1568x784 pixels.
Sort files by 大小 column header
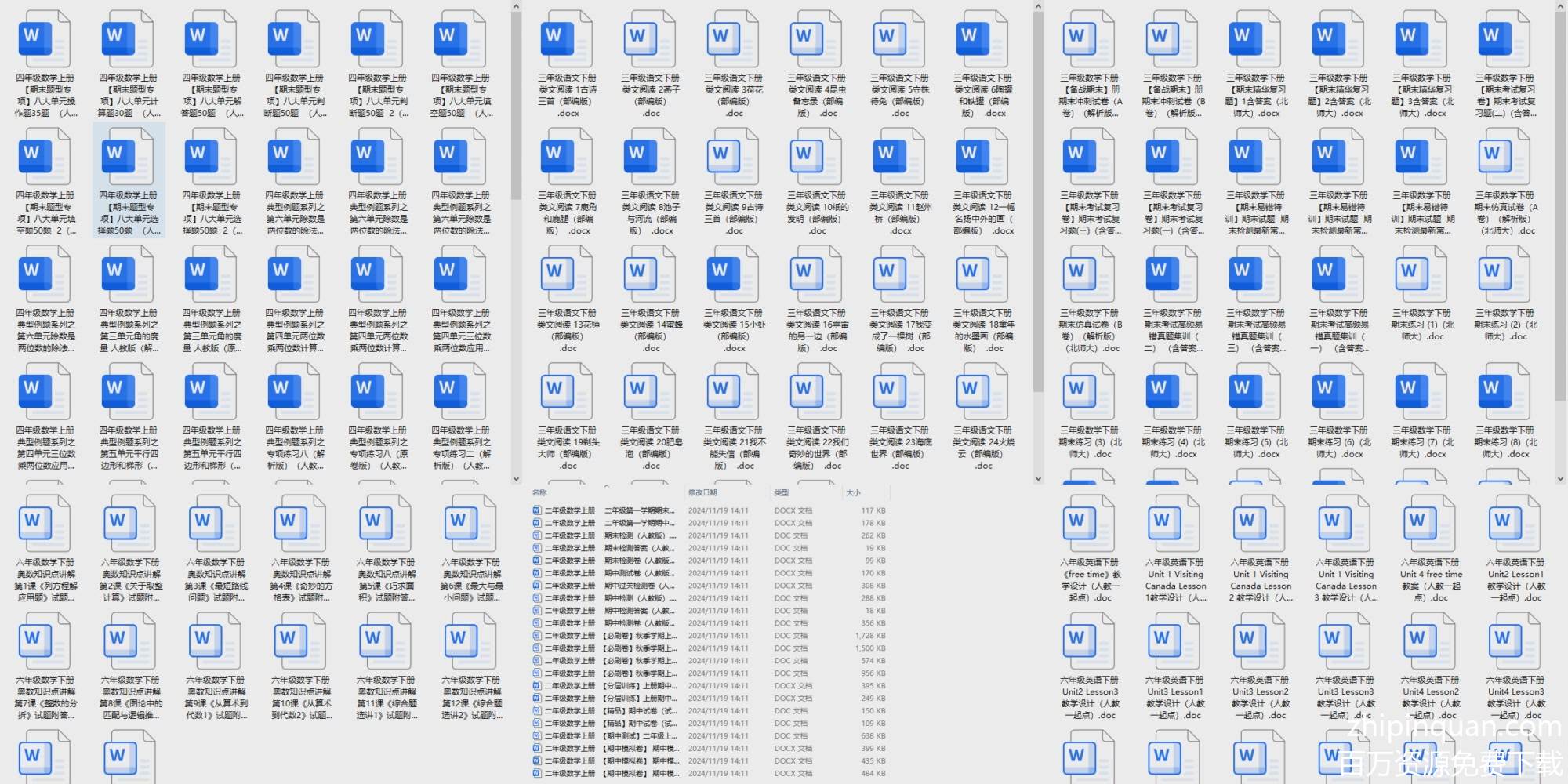point(853,493)
